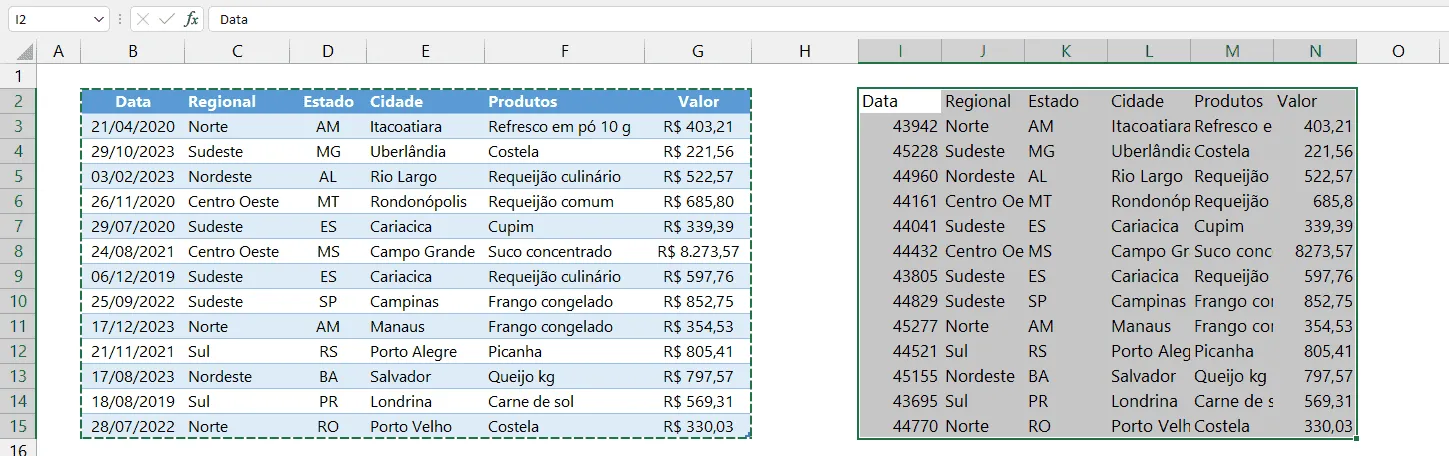Click the value R$ 330,03
This screenshot has height=456, width=1449.
[x=698, y=426]
